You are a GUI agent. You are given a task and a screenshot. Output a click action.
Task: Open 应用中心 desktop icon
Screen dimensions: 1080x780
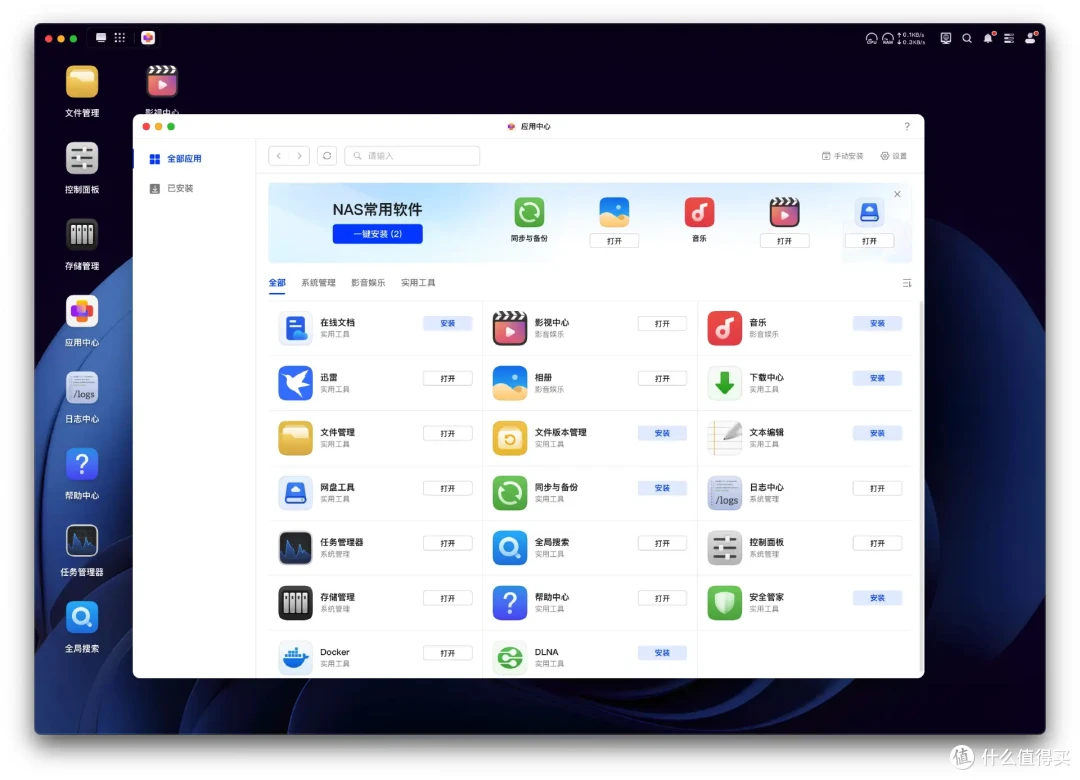(x=81, y=311)
